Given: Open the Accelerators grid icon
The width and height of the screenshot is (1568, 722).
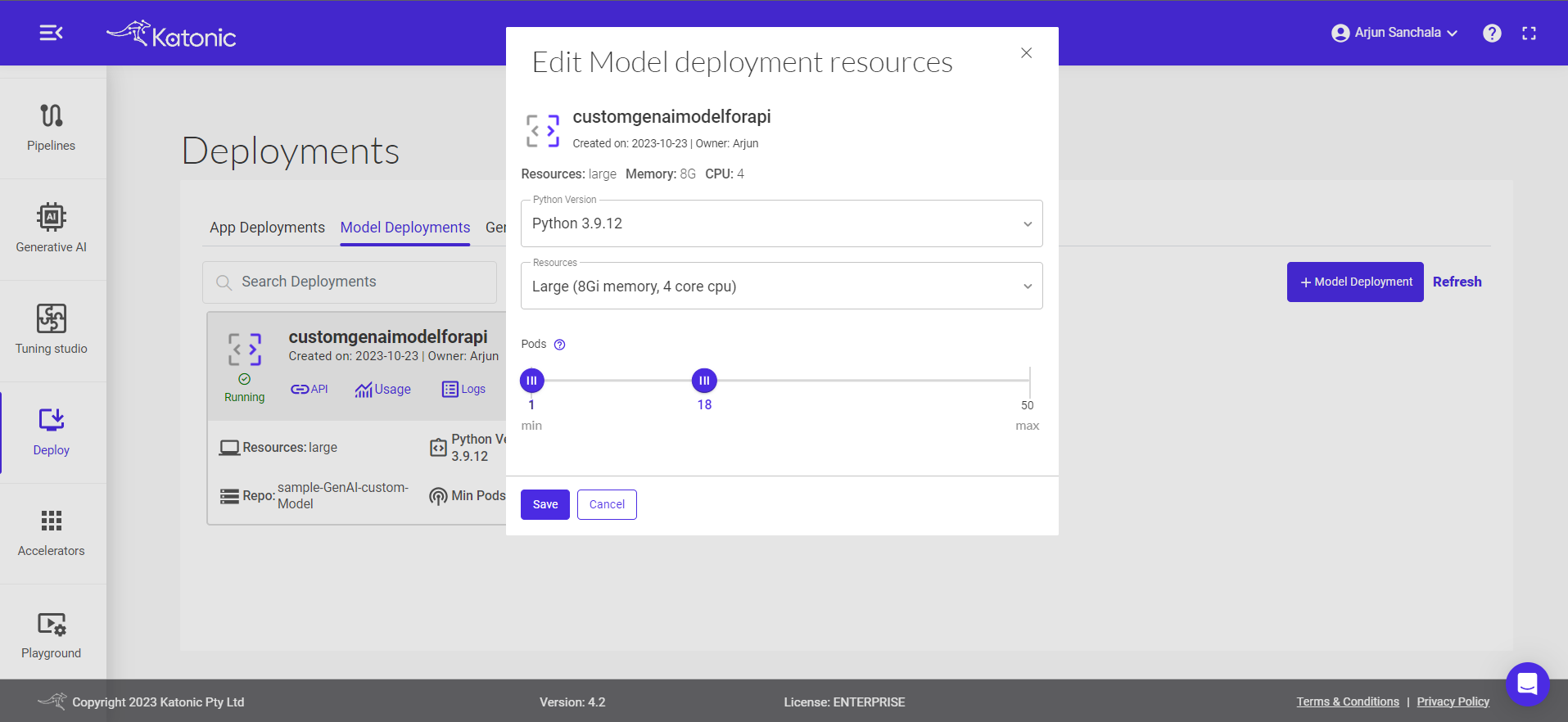Looking at the screenshot, I should 52,521.
